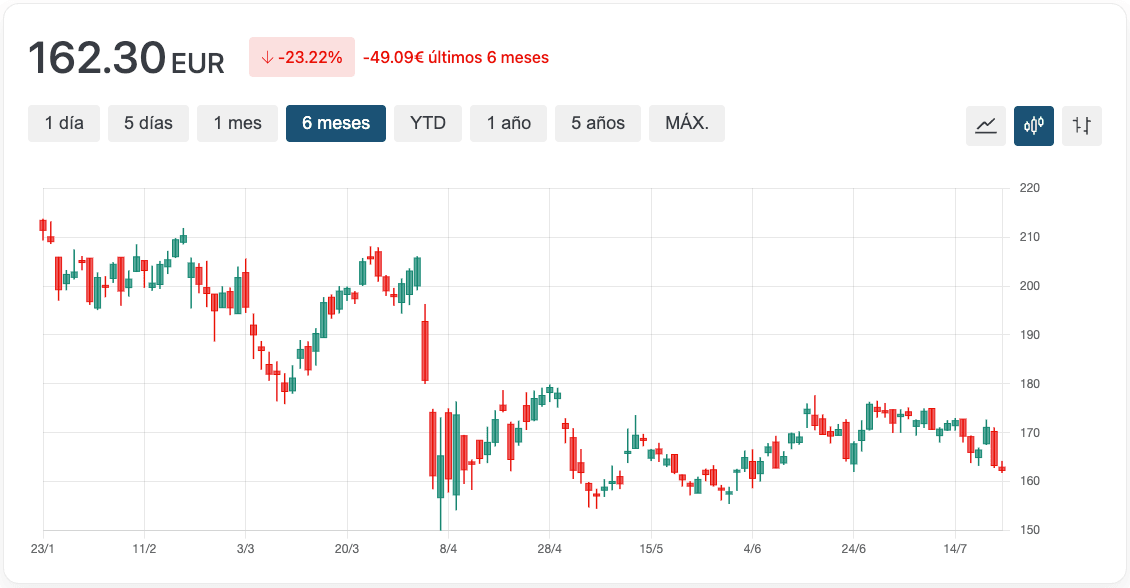Image resolution: width=1130 pixels, height=588 pixels.
Task: Click the down arrow in the -23.22% badge
Action: tap(267, 58)
